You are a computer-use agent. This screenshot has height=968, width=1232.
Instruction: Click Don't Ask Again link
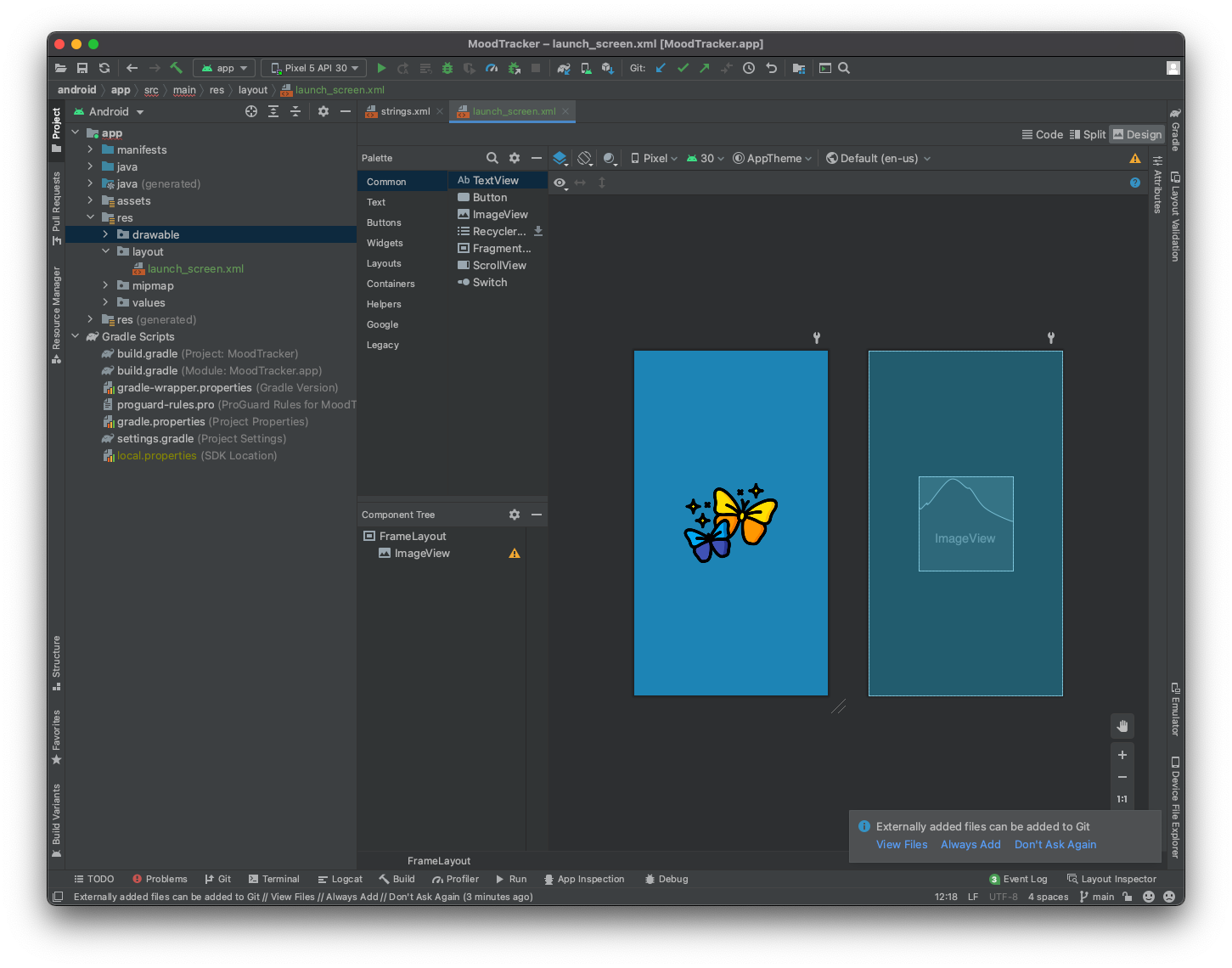1055,844
